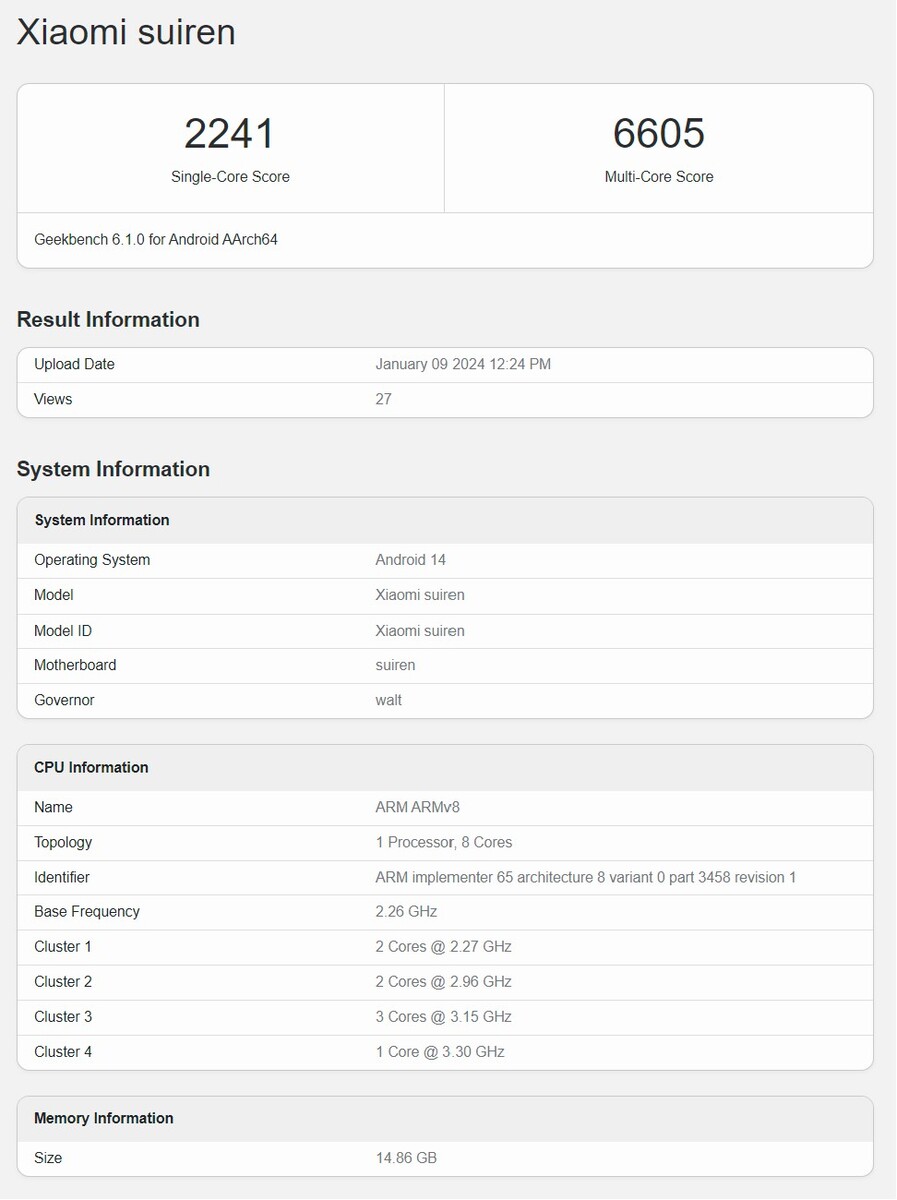Click the January 09 2024 upload date value
This screenshot has width=897, height=1200.
click(x=463, y=365)
